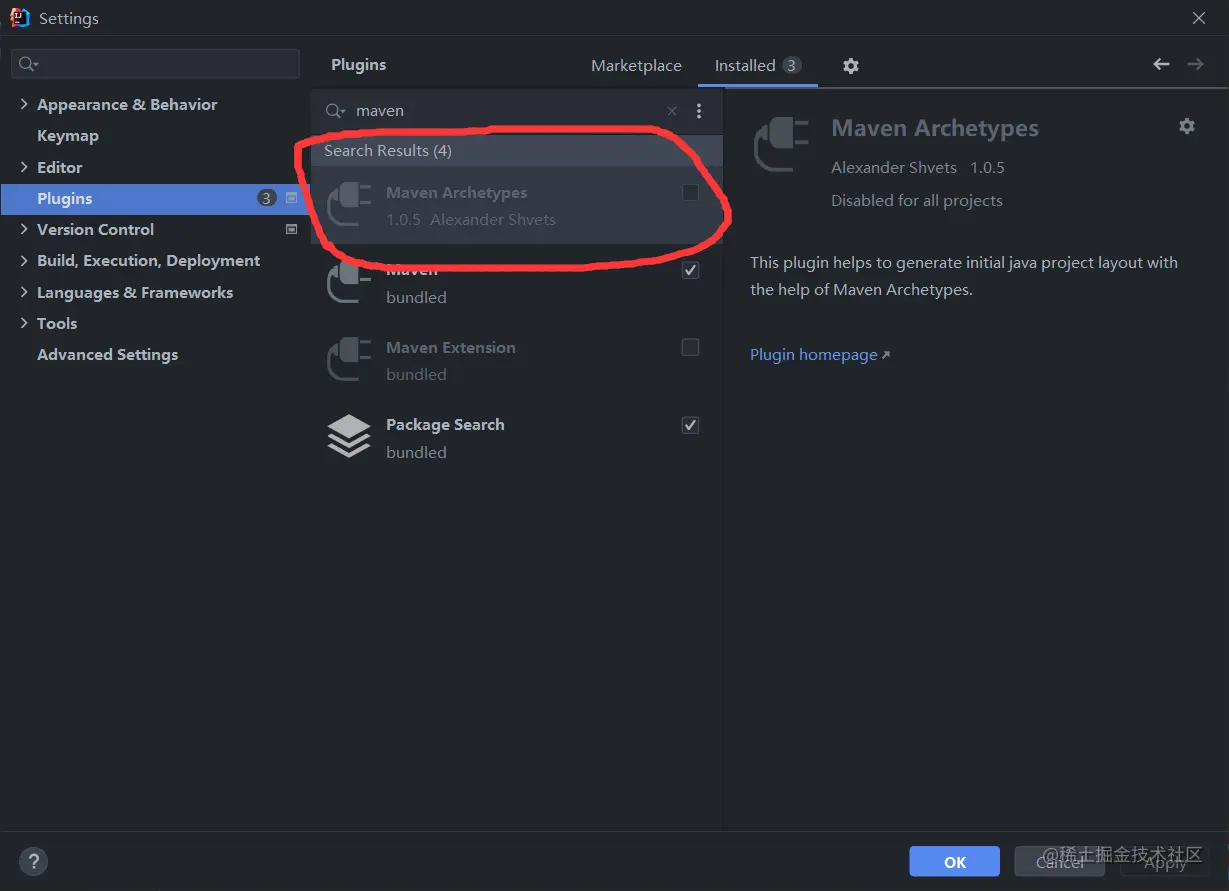Click the Search Results (4) header

[516, 151]
